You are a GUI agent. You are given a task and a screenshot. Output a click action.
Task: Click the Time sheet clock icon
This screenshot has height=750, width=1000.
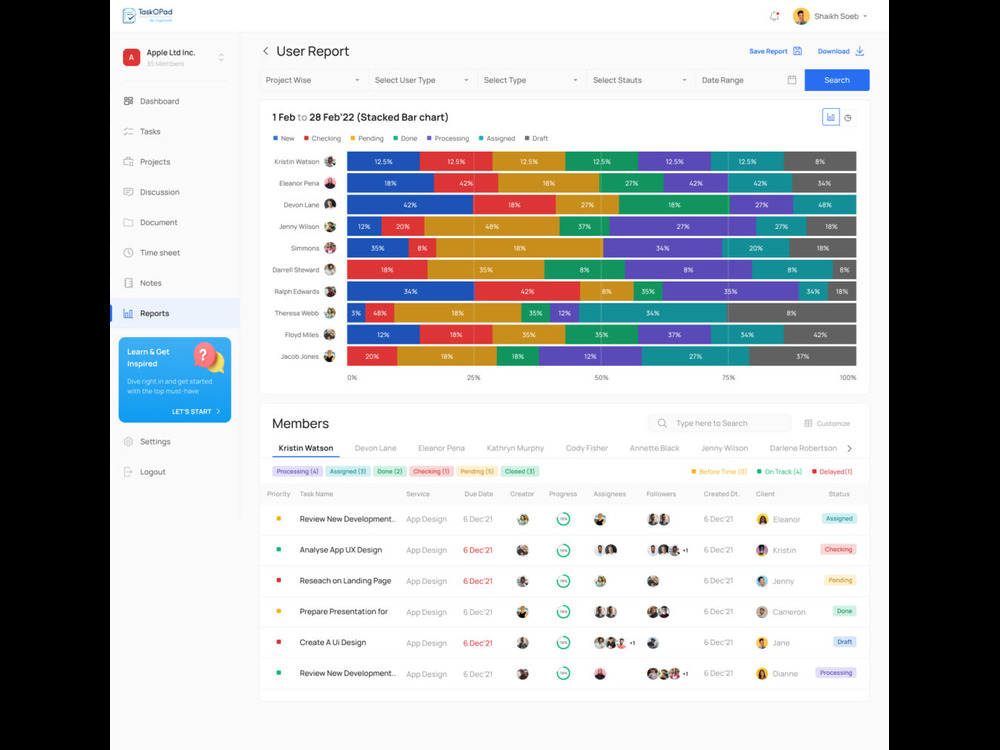[128, 253]
